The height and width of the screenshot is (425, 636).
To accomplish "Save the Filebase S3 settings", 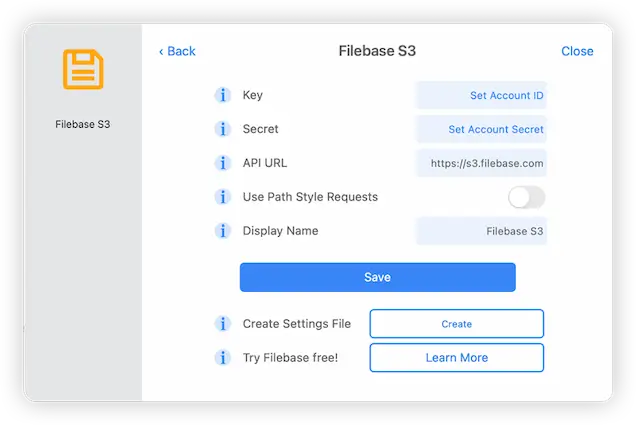I will tap(378, 277).
